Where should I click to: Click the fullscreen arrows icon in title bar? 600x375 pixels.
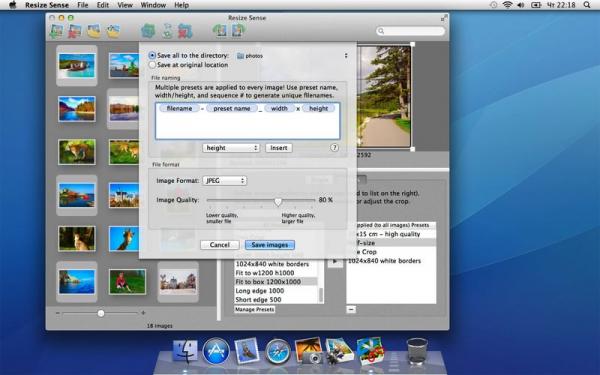click(444, 18)
